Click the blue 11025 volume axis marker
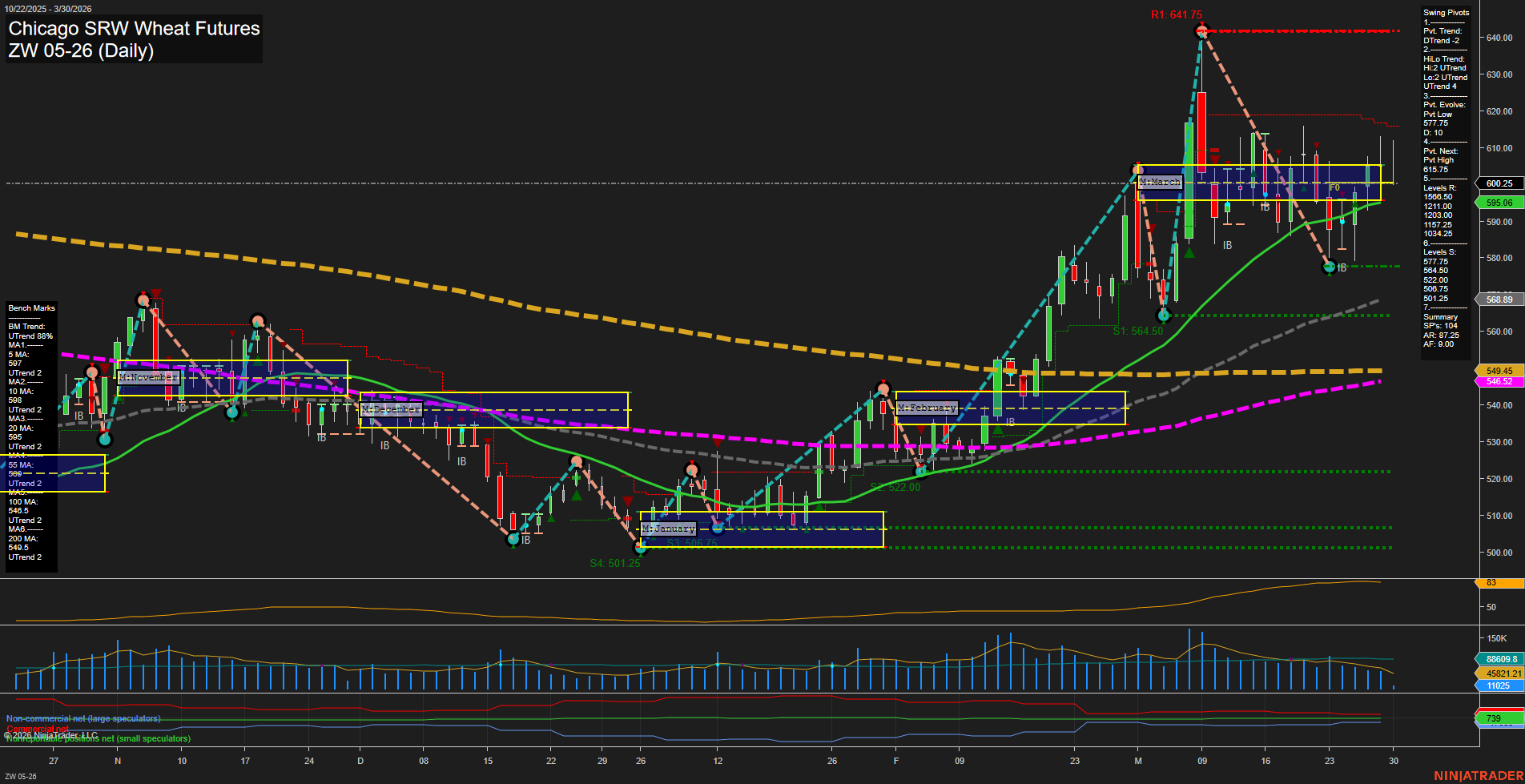1525x784 pixels. [x=1499, y=685]
